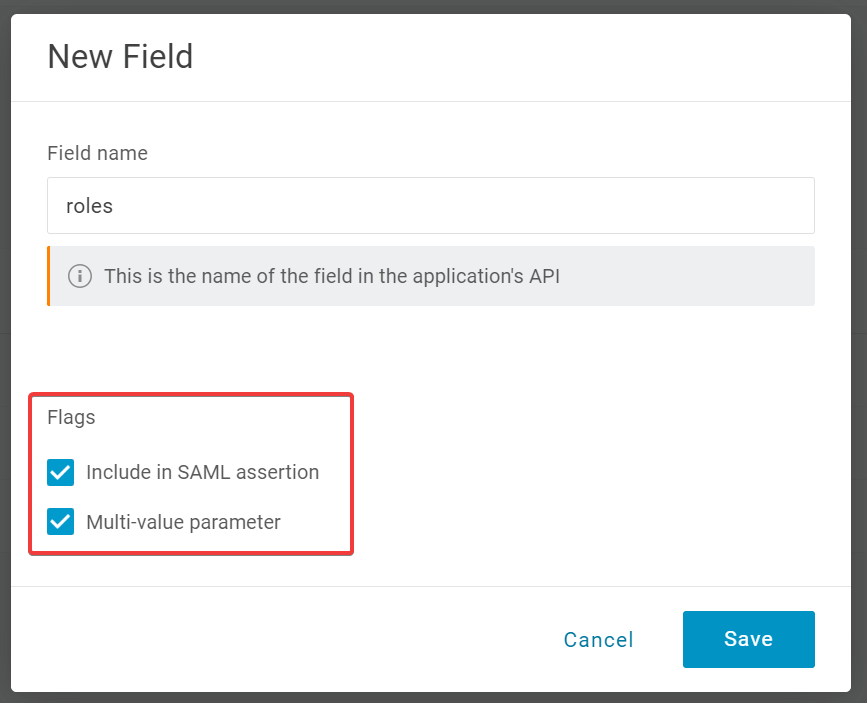Click the "Multi-value parameter" label text
The height and width of the screenshot is (703, 867).
(x=183, y=522)
